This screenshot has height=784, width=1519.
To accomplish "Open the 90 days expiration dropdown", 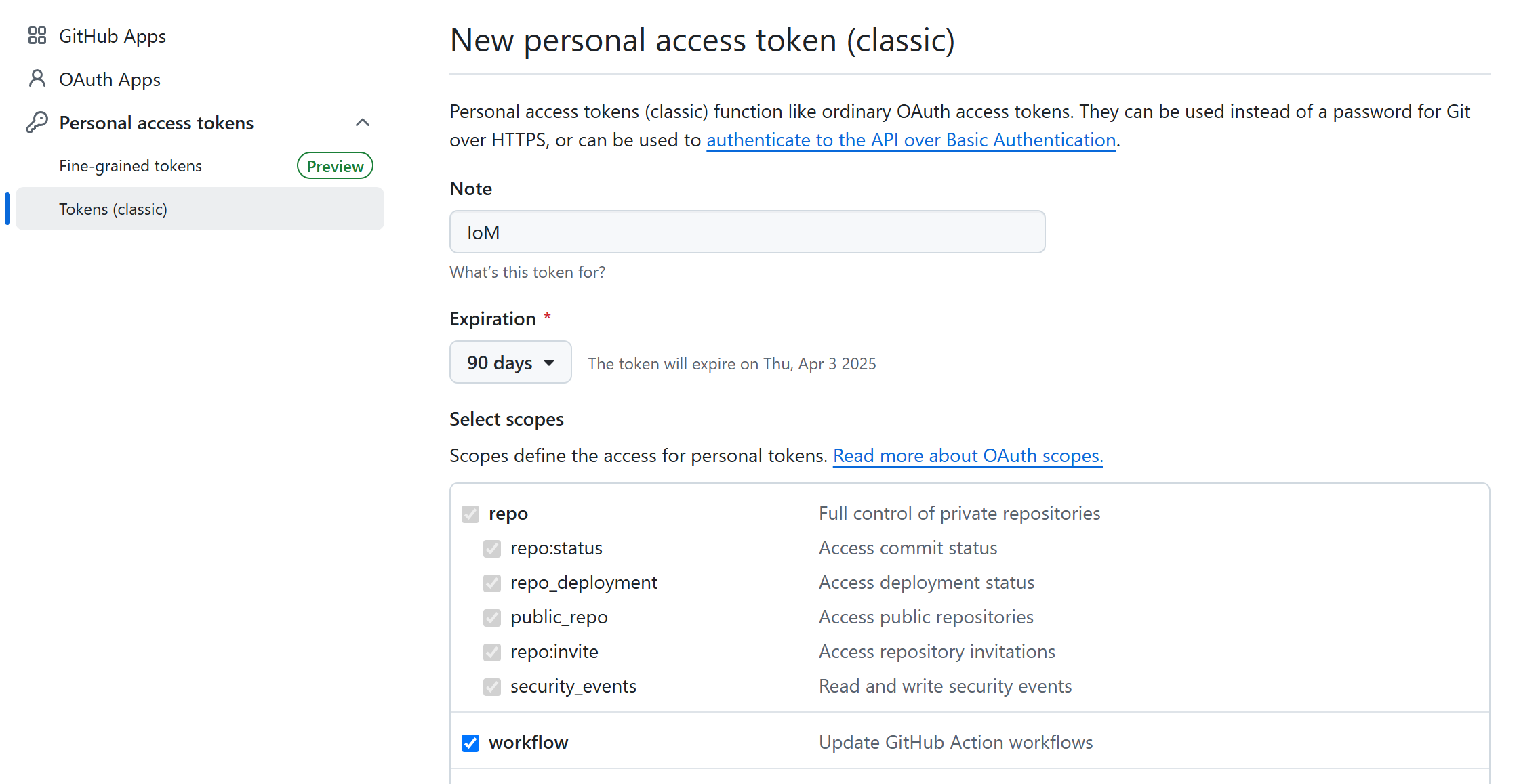I will coord(510,363).
